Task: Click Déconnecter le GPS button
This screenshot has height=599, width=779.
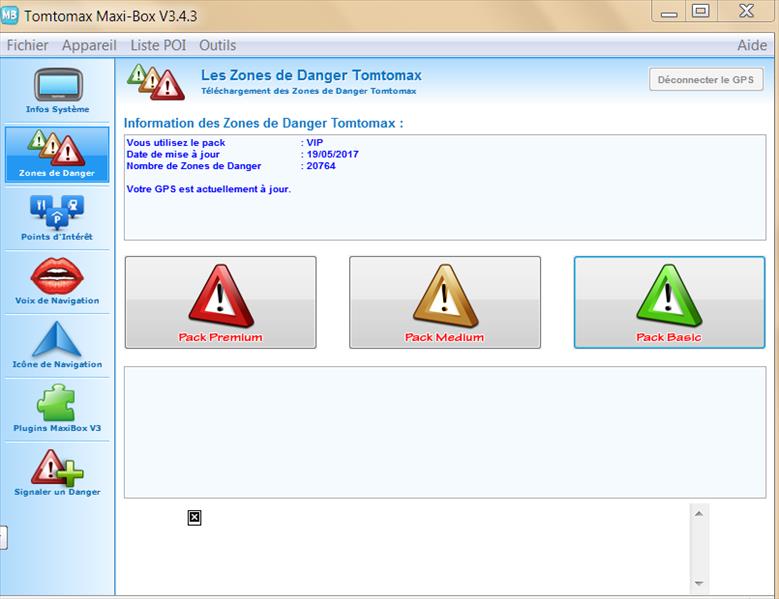Action: click(706, 79)
